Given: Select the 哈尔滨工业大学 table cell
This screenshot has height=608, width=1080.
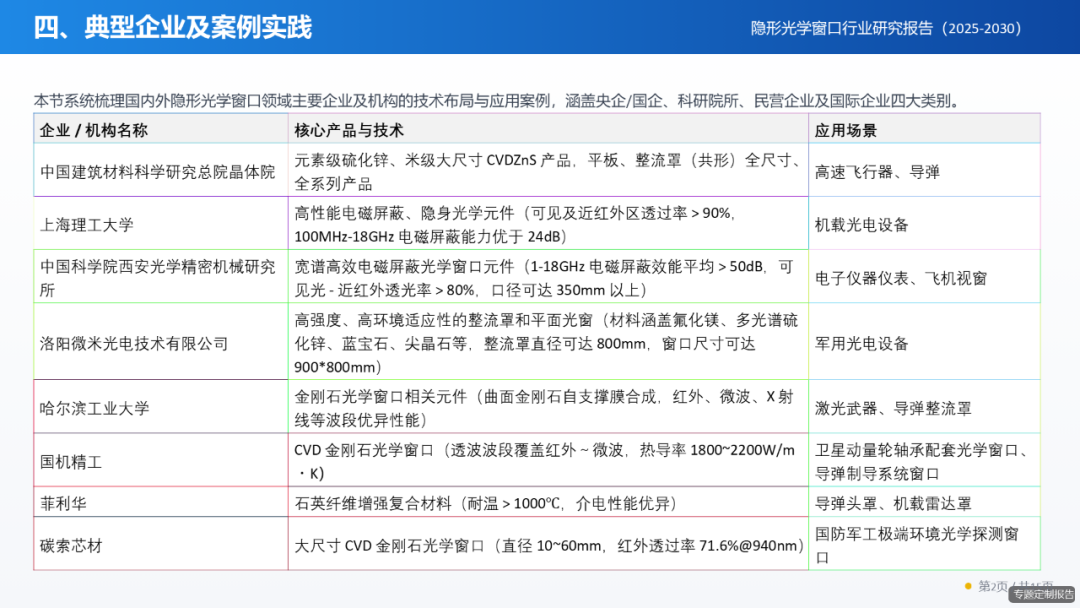Looking at the screenshot, I should (x=92, y=406).
